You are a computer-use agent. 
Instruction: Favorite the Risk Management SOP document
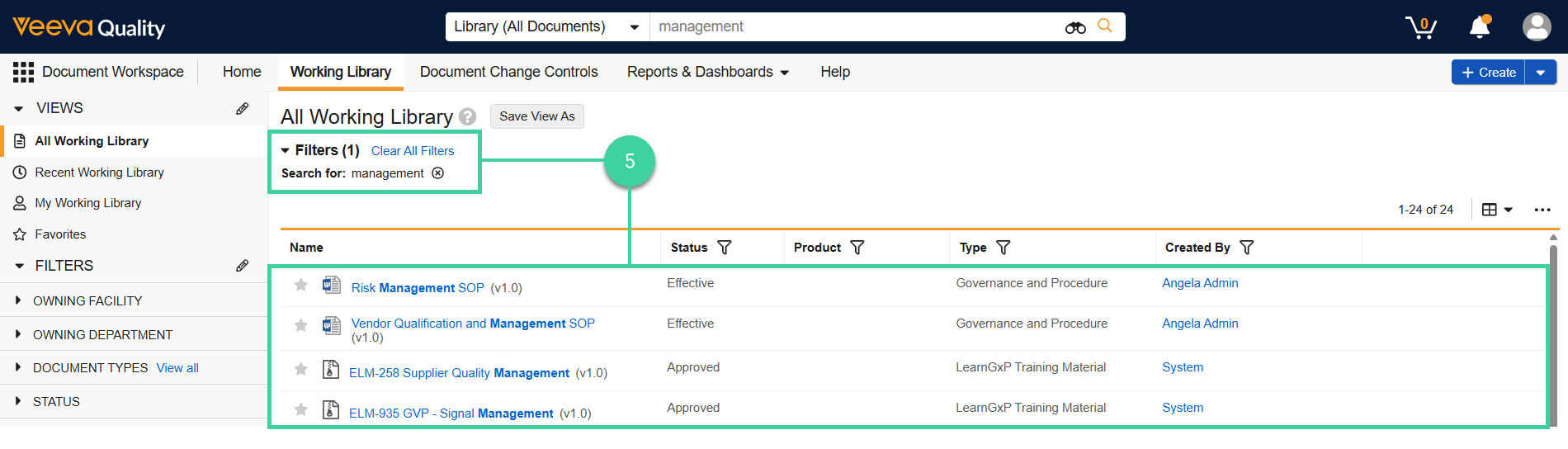(x=301, y=285)
